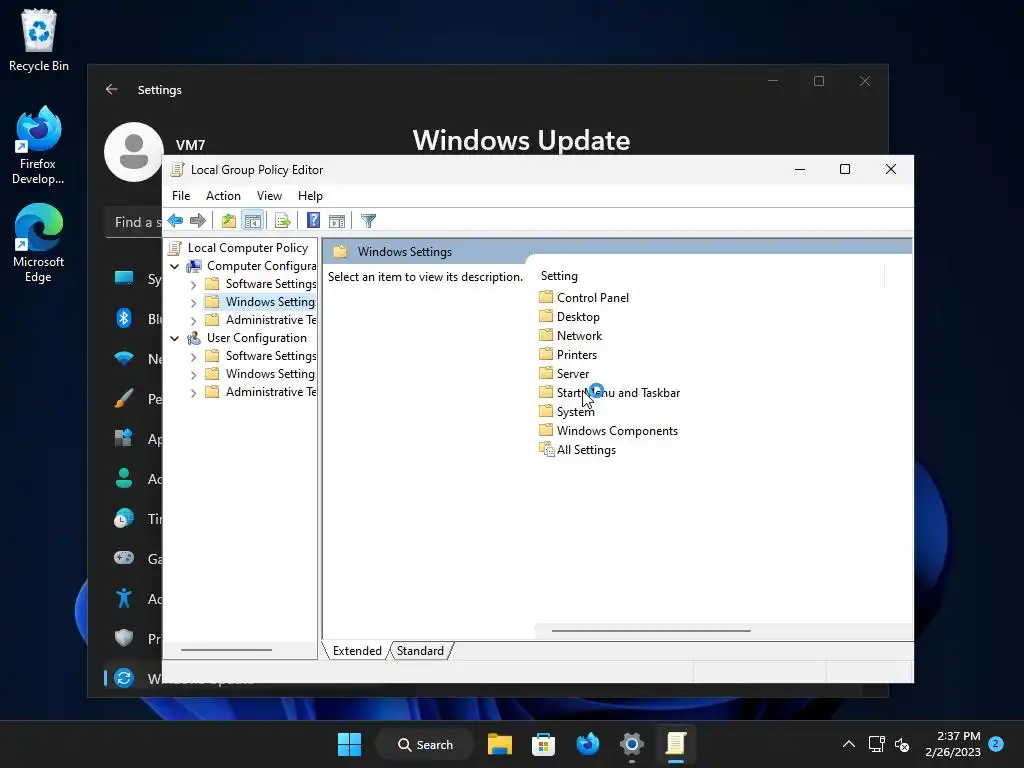Select the System folder in list
Screen dimensions: 1024x768
pos(567,411)
